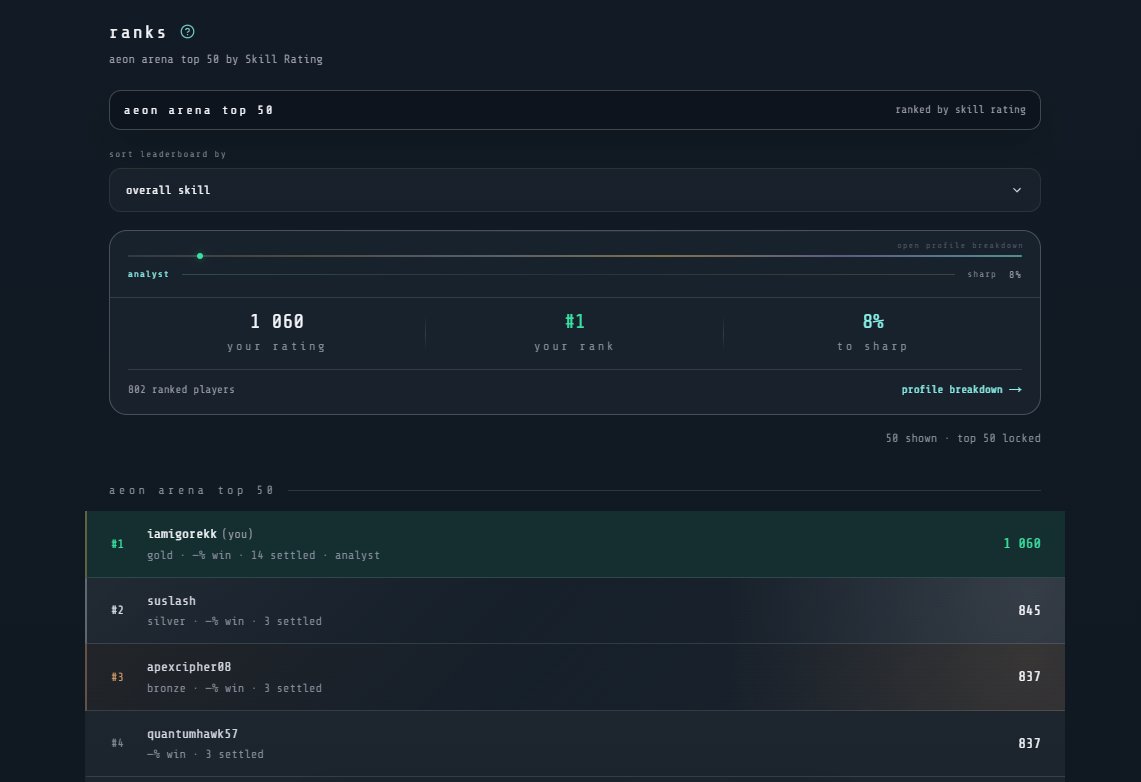The width and height of the screenshot is (1141, 782).
Task: Open the profile breakdown link
Action: (x=961, y=389)
